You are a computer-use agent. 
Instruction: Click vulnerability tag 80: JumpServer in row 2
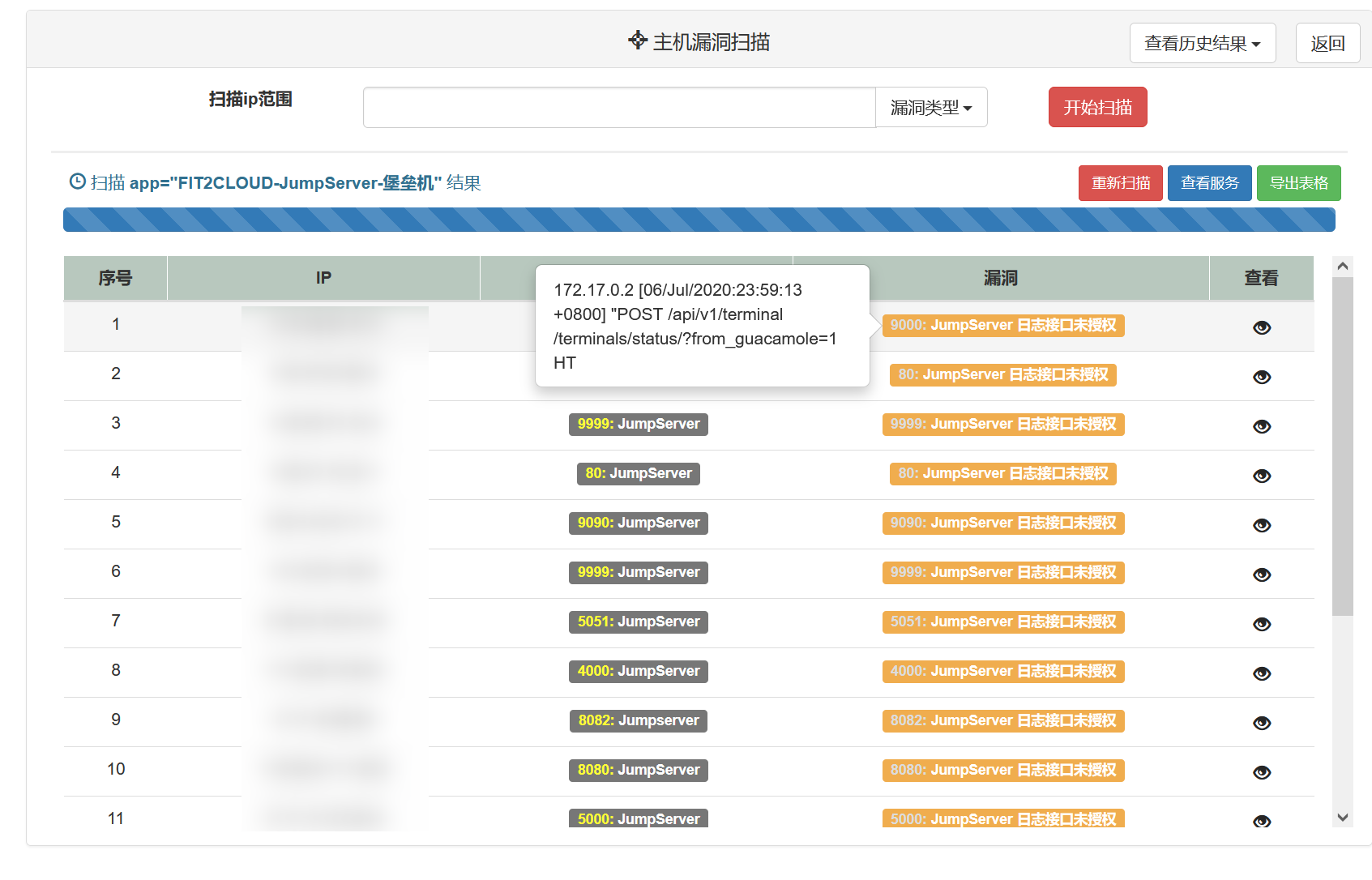click(1003, 374)
